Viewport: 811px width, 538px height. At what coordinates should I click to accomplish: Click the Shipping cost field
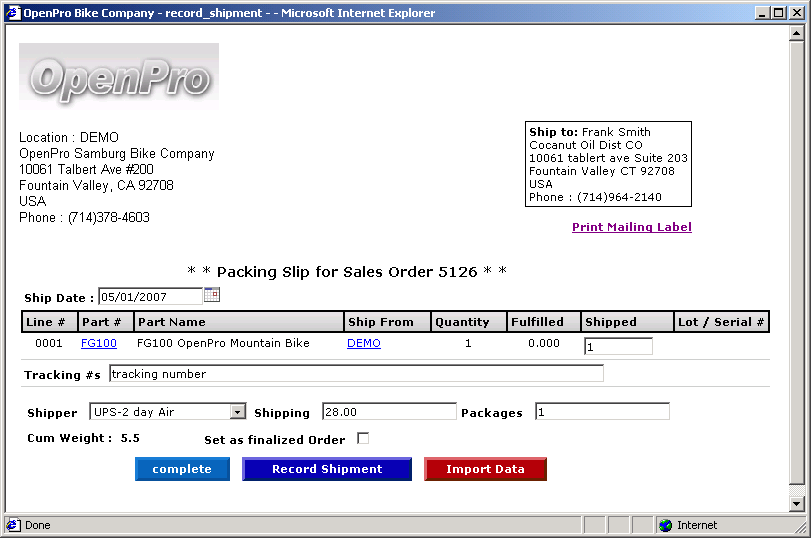pyautogui.click(x=389, y=411)
